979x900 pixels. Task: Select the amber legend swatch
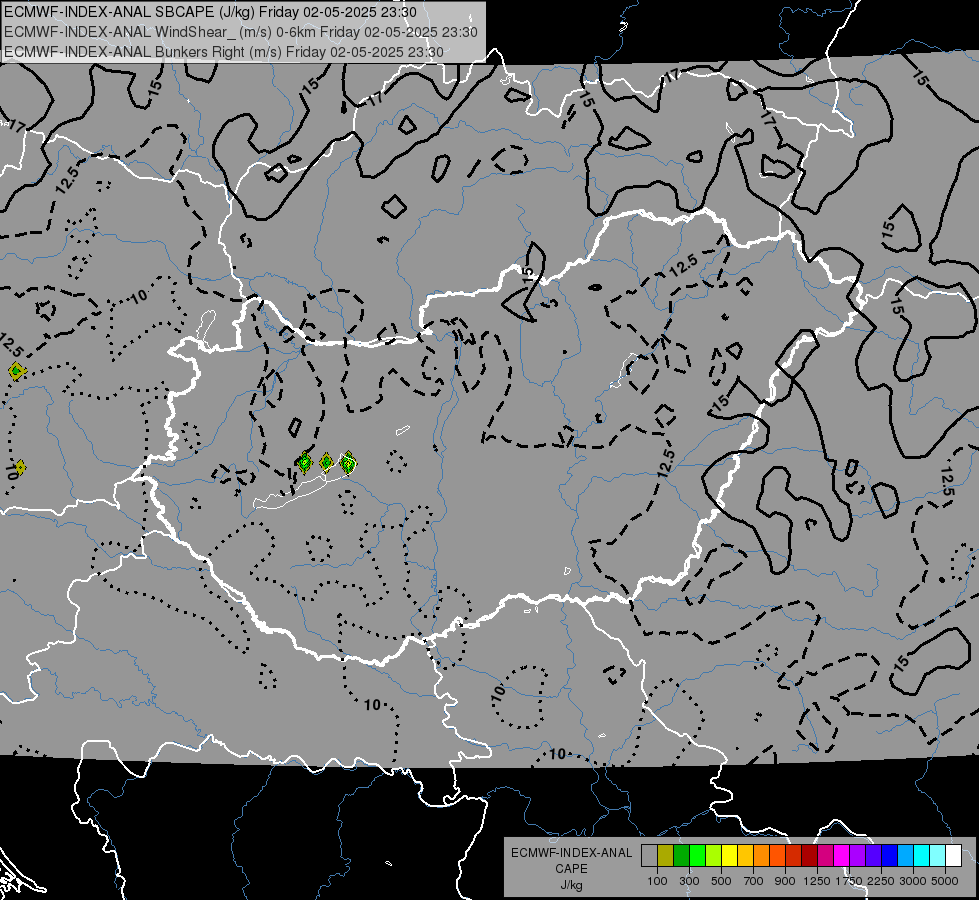coord(745,856)
